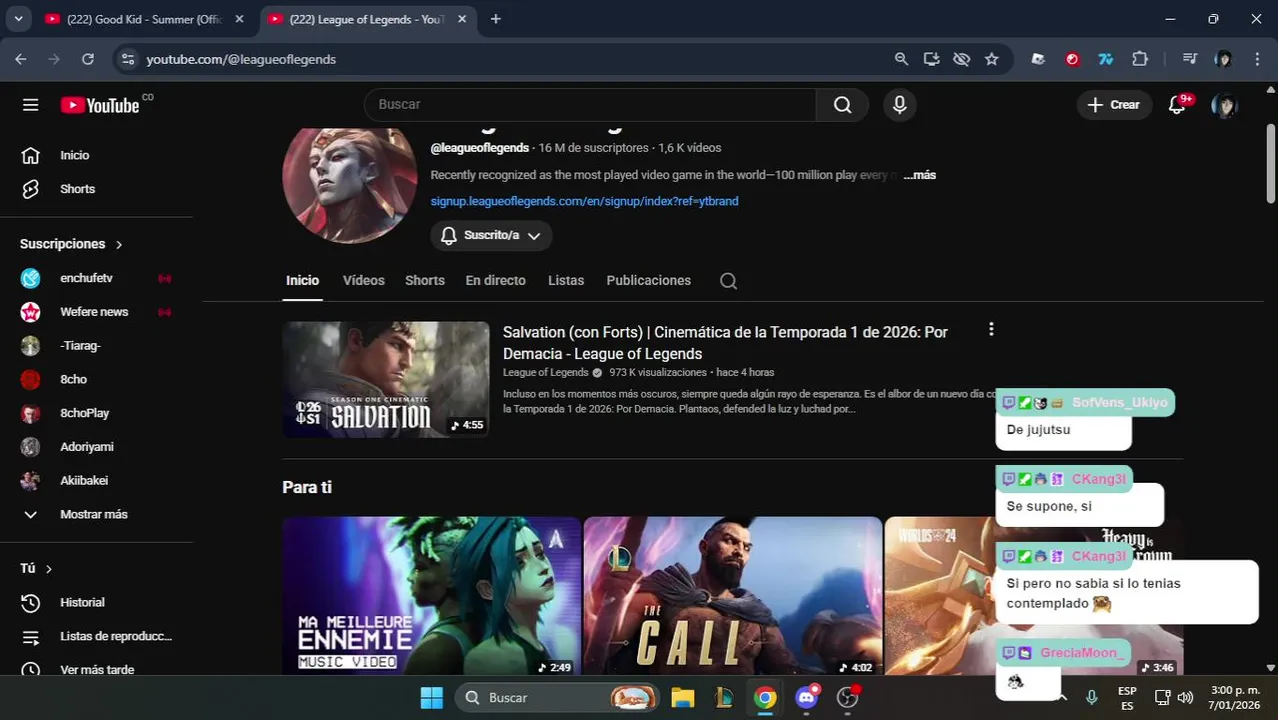Screen dimensions: 1278x720
Task: Open the red circular extension icon
Action: click(1072, 59)
